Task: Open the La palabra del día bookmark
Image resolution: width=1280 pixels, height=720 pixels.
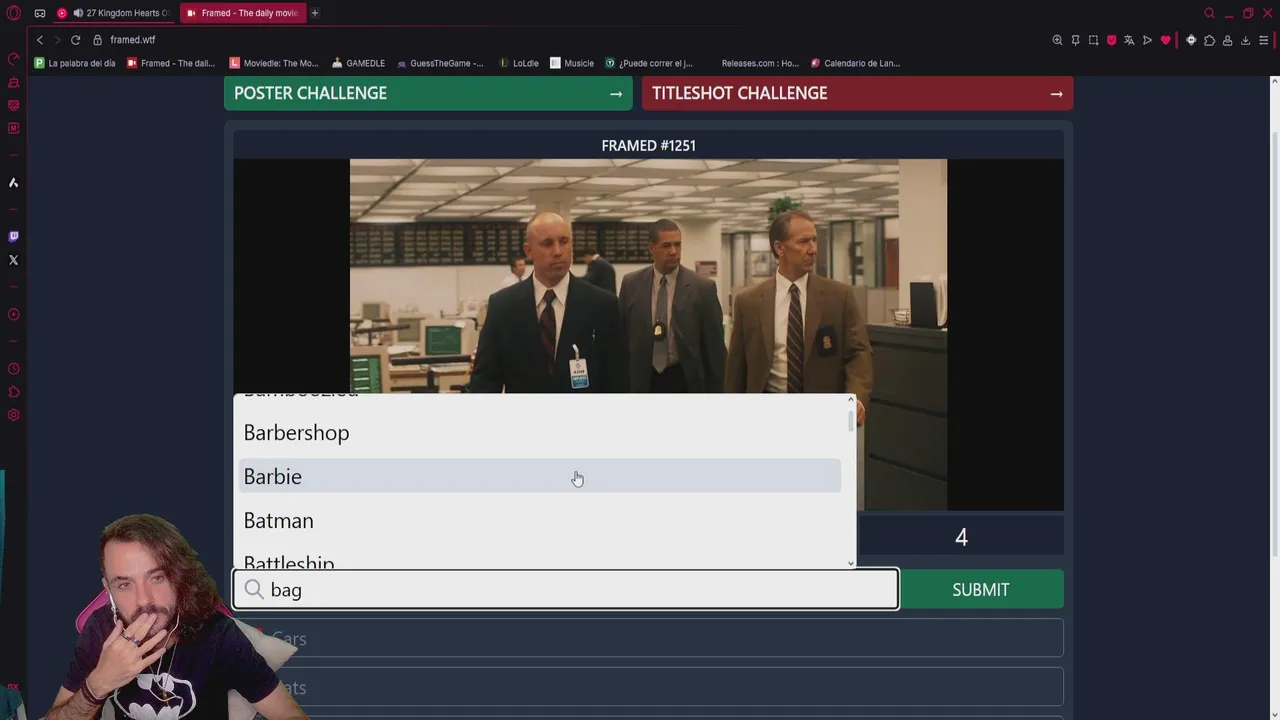Action: pyautogui.click(x=75, y=63)
